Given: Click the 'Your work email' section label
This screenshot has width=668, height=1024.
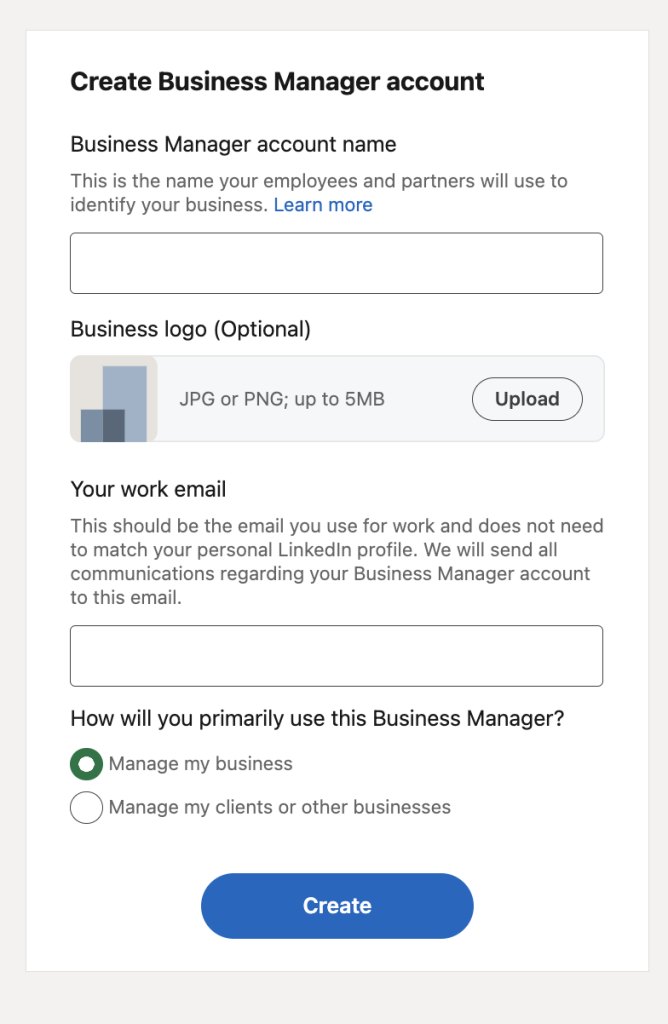Looking at the screenshot, I should click(148, 489).
